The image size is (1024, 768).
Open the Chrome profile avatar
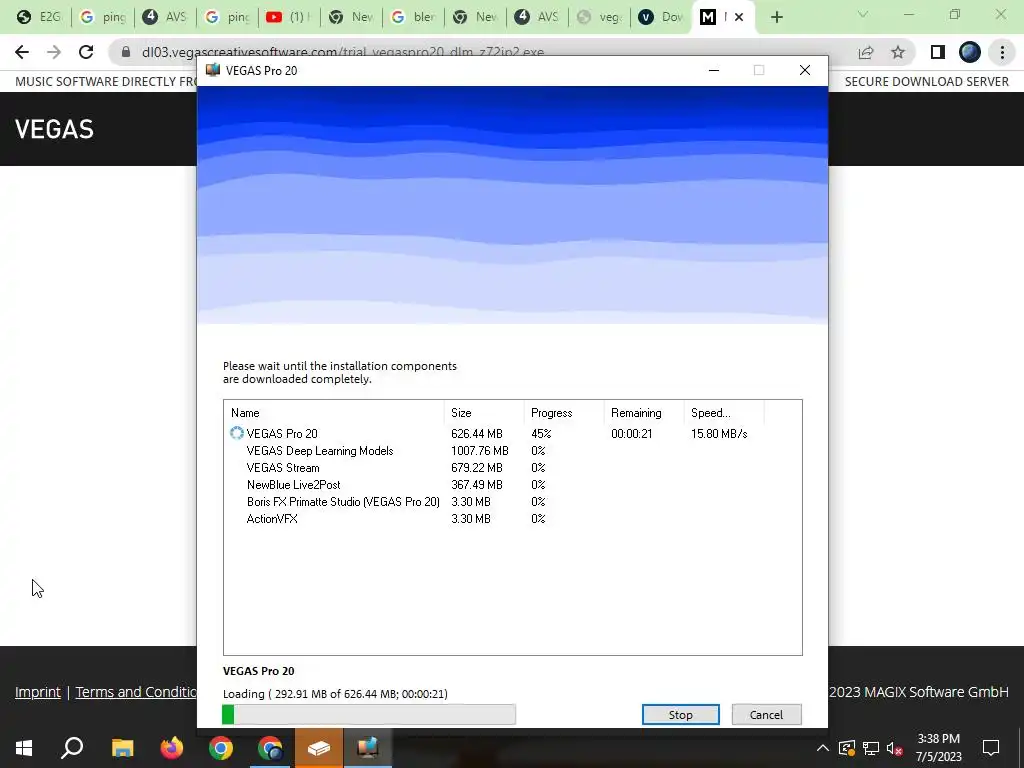(x=970, y=52)
